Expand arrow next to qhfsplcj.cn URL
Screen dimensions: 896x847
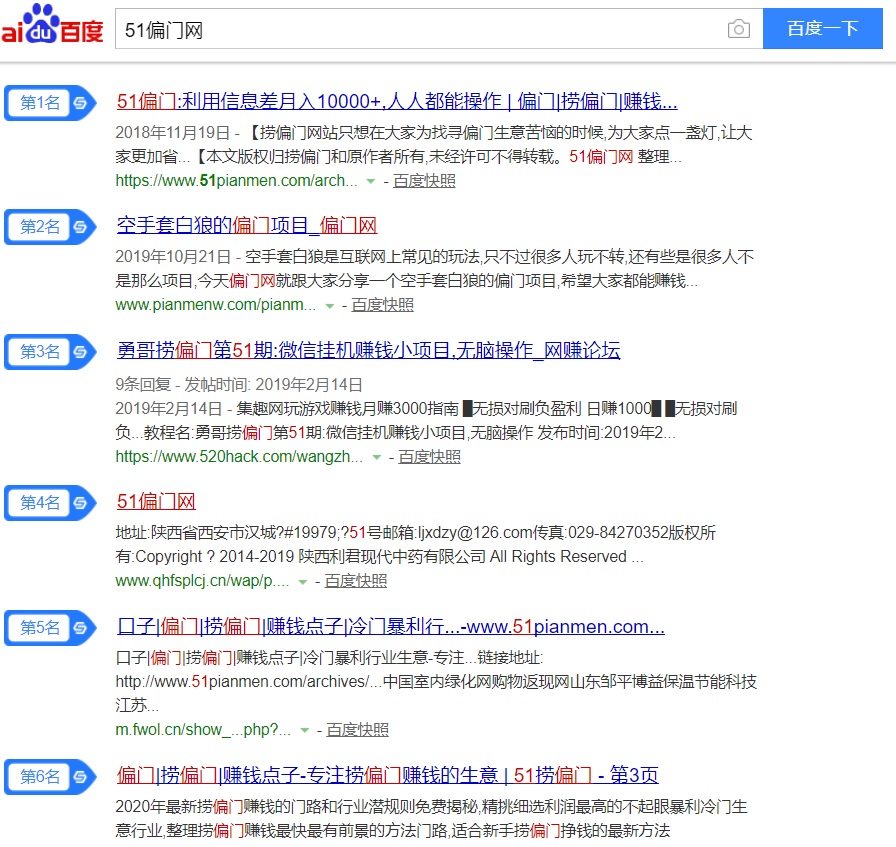pos(303,582)
